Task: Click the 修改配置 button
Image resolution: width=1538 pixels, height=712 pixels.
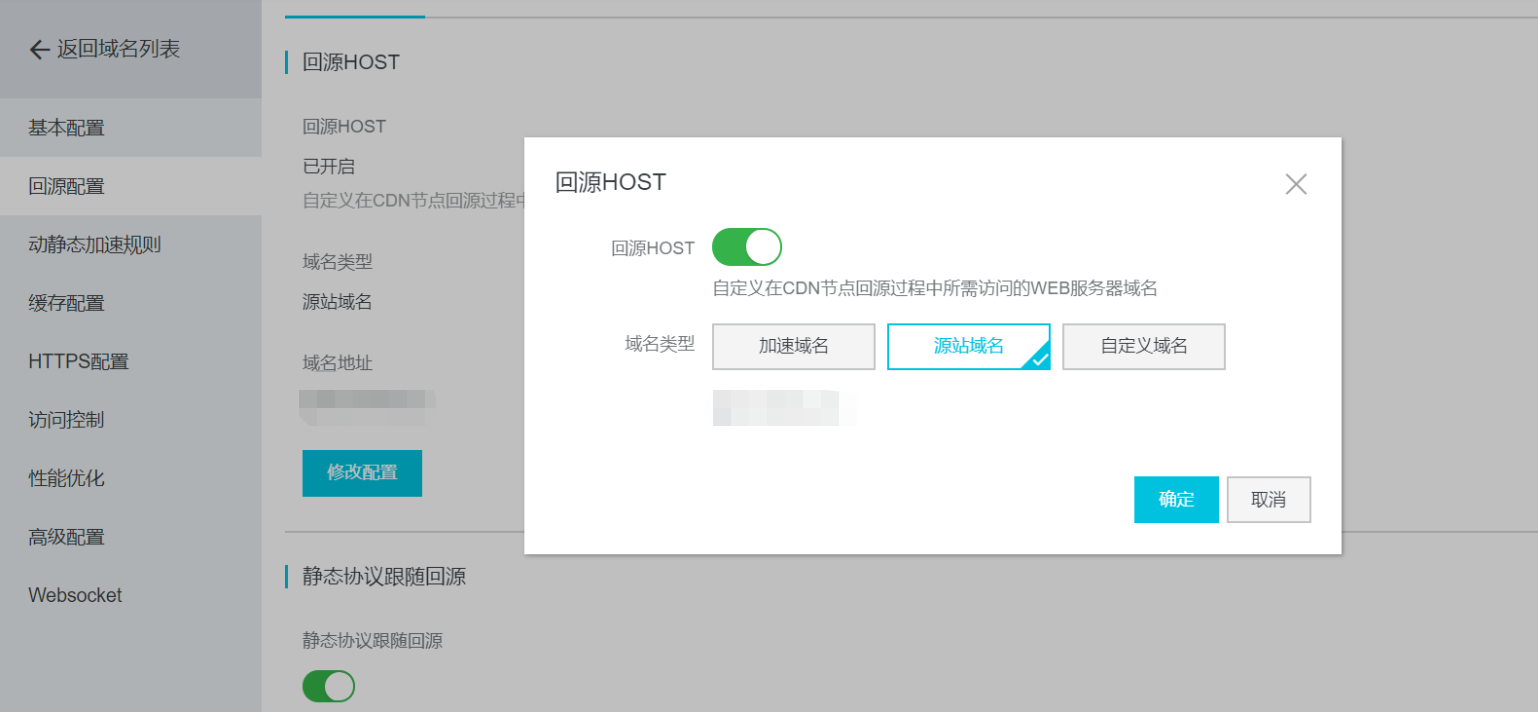Action: point(362,473)
